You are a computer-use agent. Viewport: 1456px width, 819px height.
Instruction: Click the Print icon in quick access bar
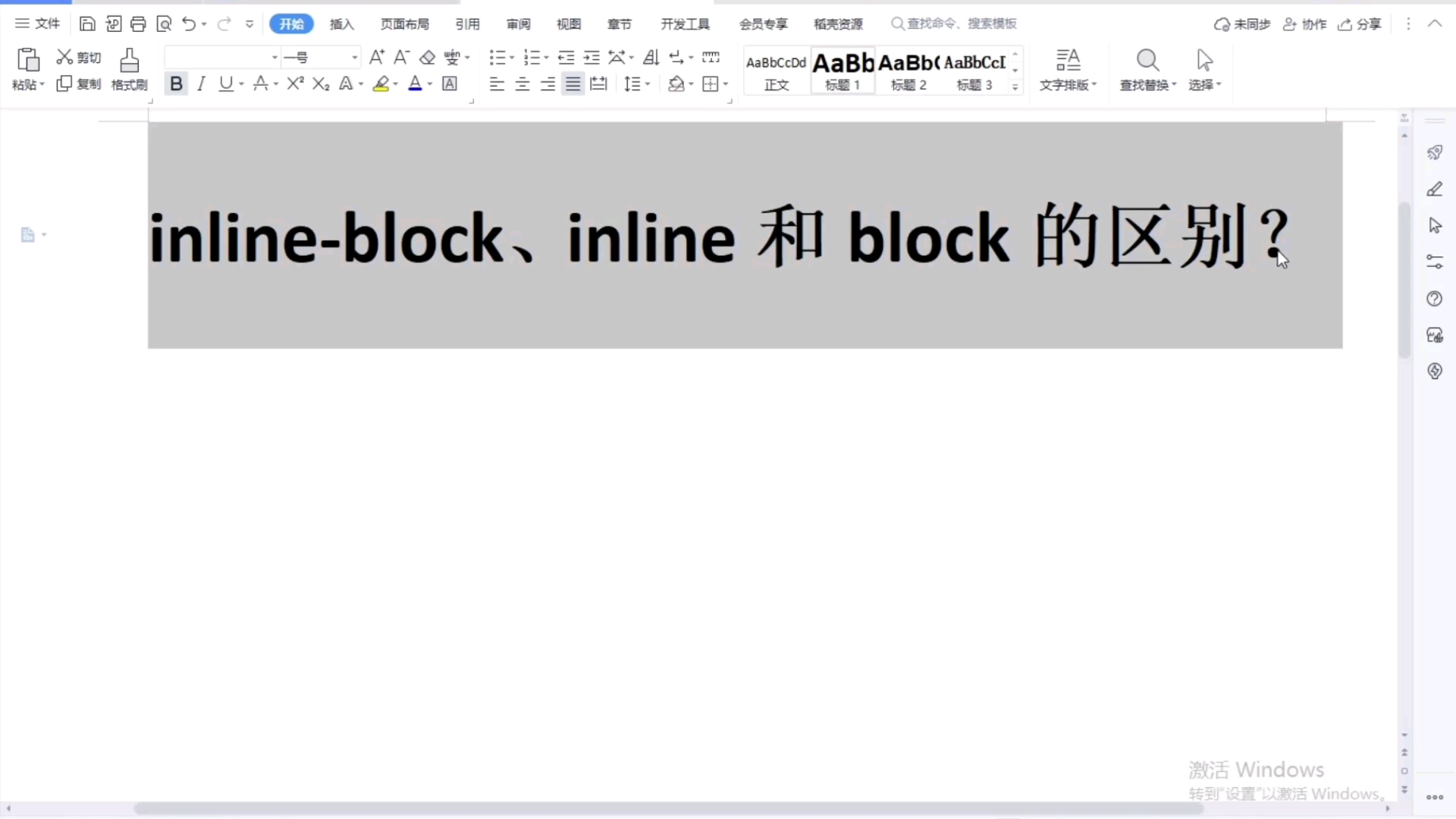pos(138,24)
